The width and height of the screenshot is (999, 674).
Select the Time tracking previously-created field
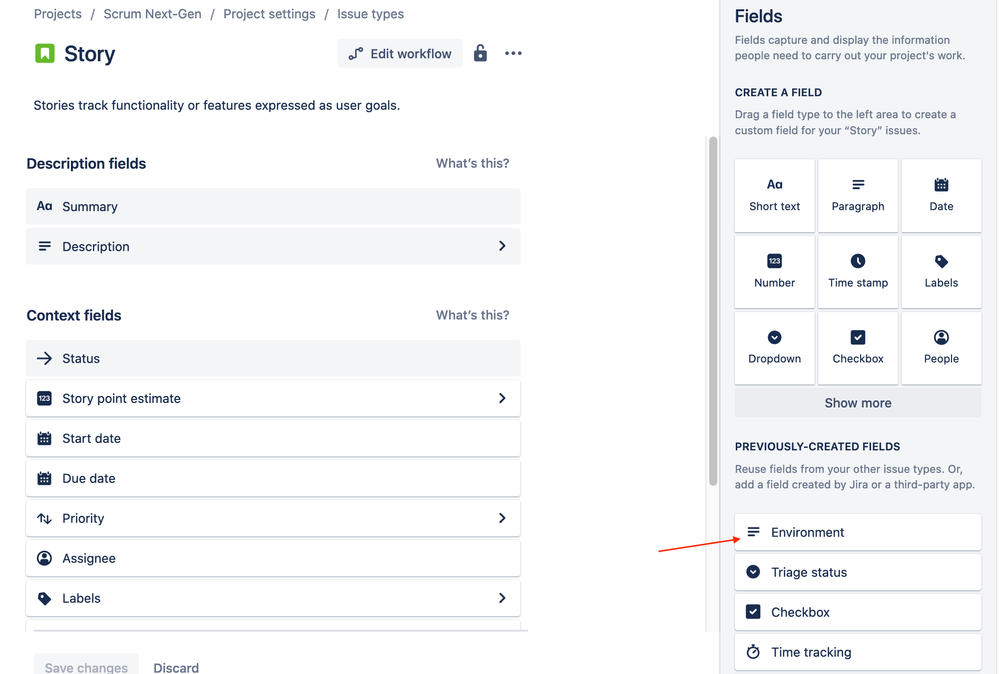coord(858,652)
